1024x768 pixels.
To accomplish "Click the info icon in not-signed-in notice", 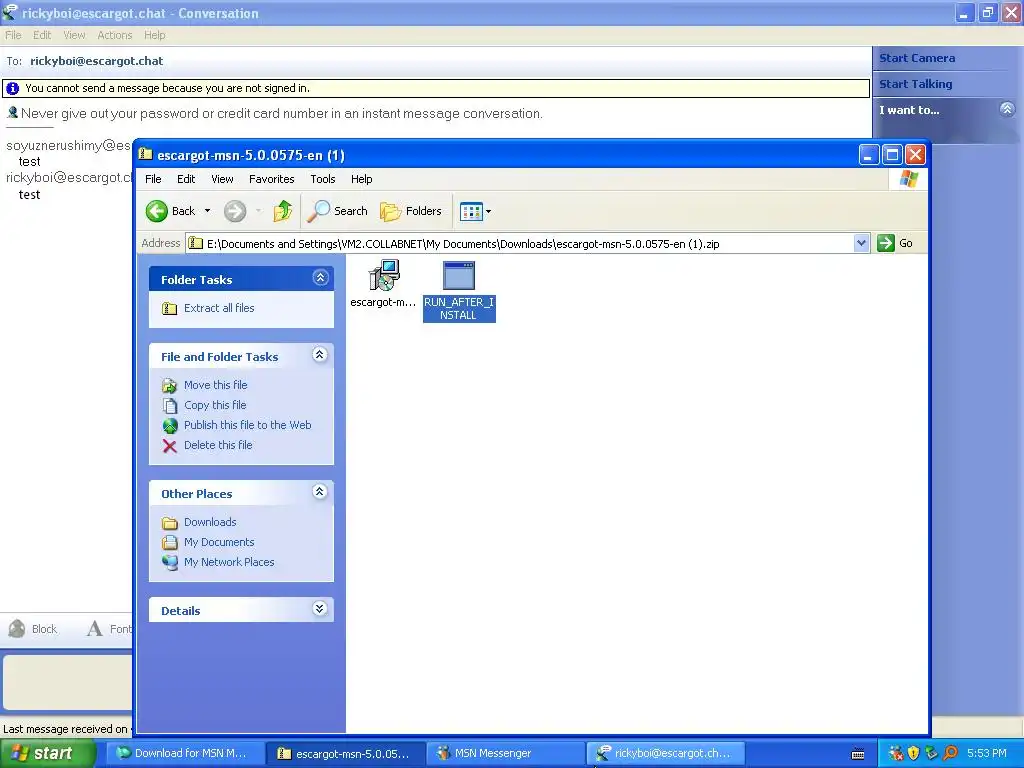I will [12, 88].
